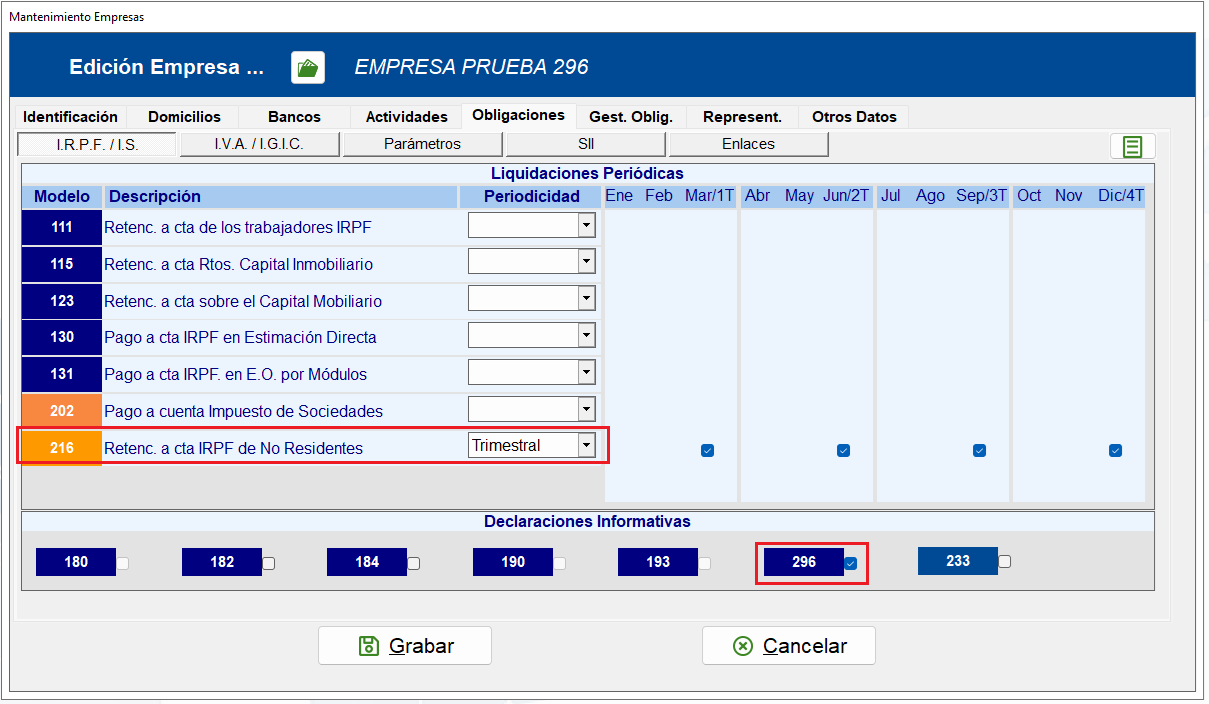Click the green spreadsheet icon near top right
The height and width of the screenshot is (704, 1209).
tap(1131, 146)
